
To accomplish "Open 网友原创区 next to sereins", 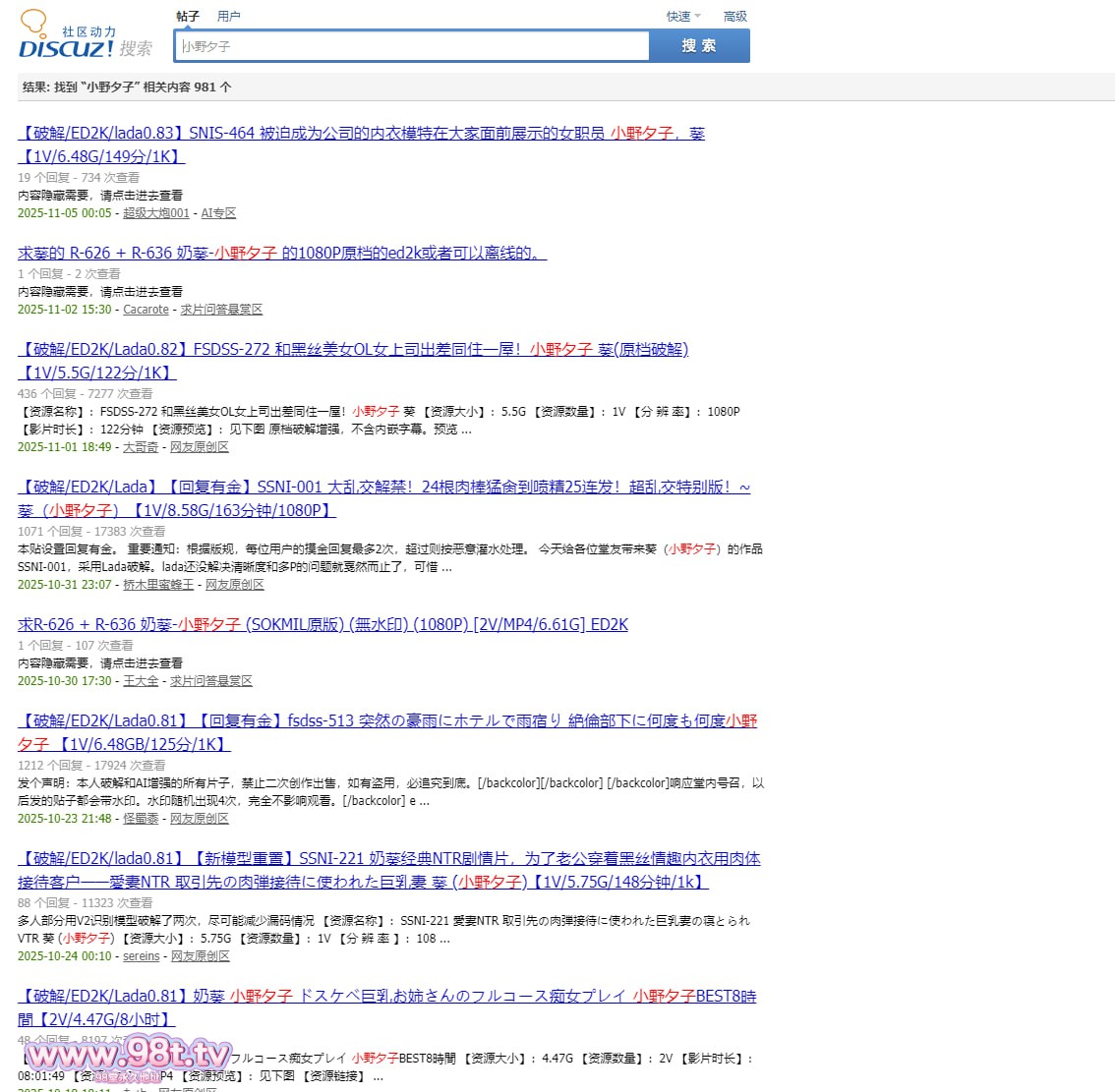I will [200, 956].
